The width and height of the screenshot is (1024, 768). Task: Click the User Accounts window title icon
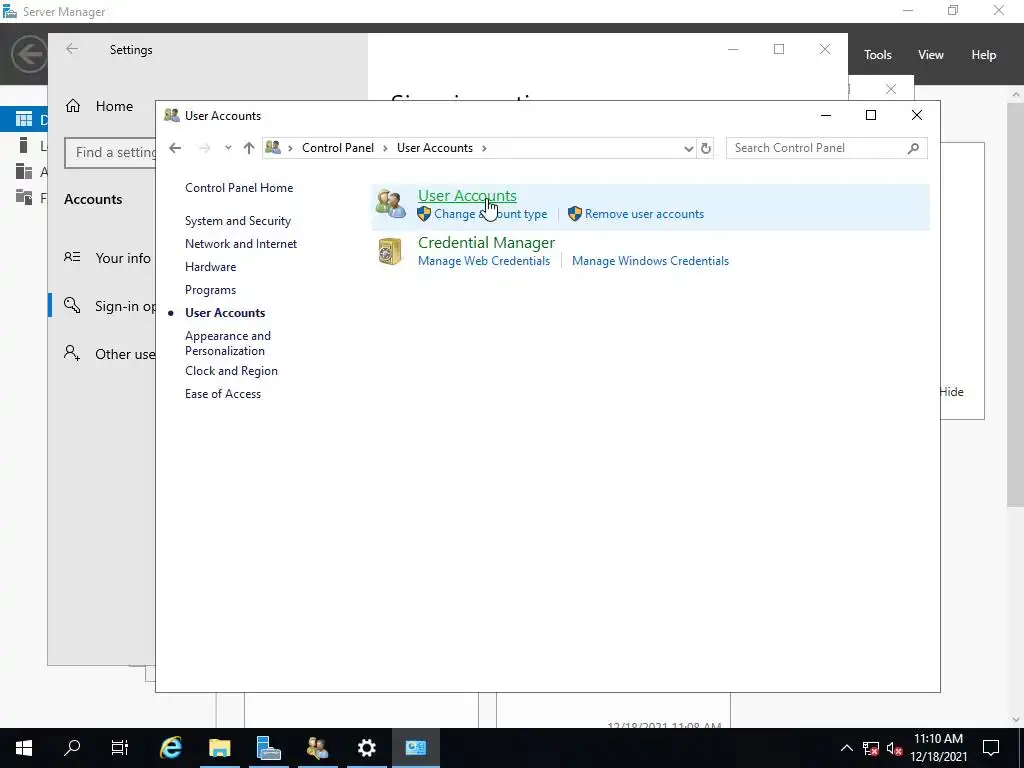[x=172, y=116]
